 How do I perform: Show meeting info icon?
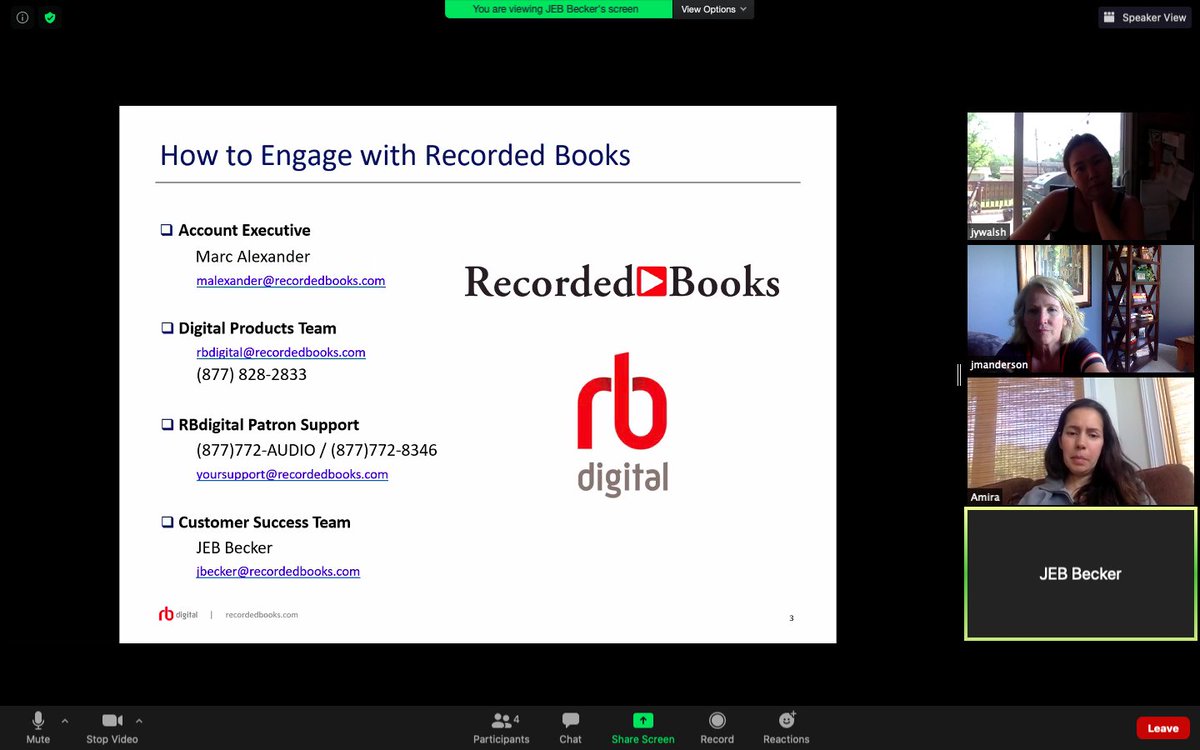click(x=23, y=17)
